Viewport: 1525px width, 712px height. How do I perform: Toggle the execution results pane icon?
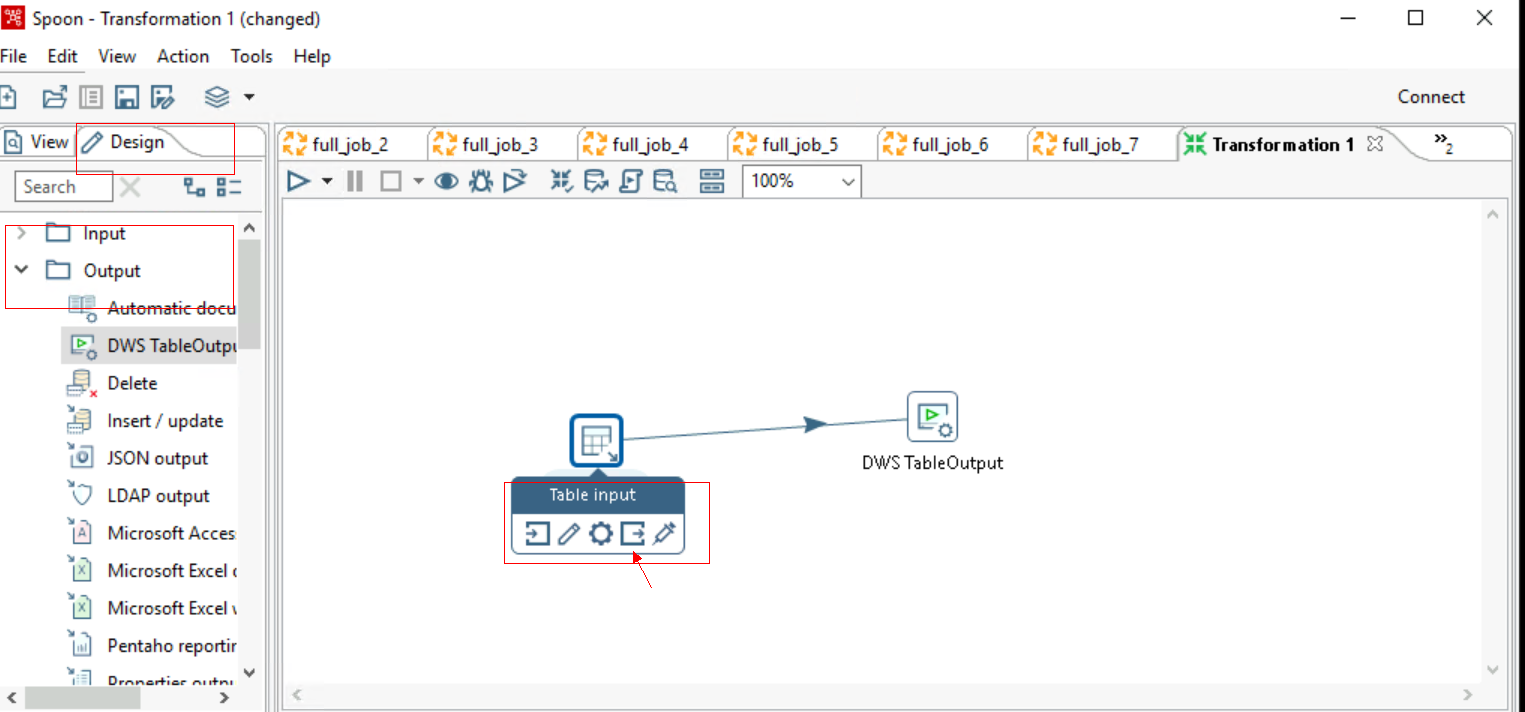(711, 181)
